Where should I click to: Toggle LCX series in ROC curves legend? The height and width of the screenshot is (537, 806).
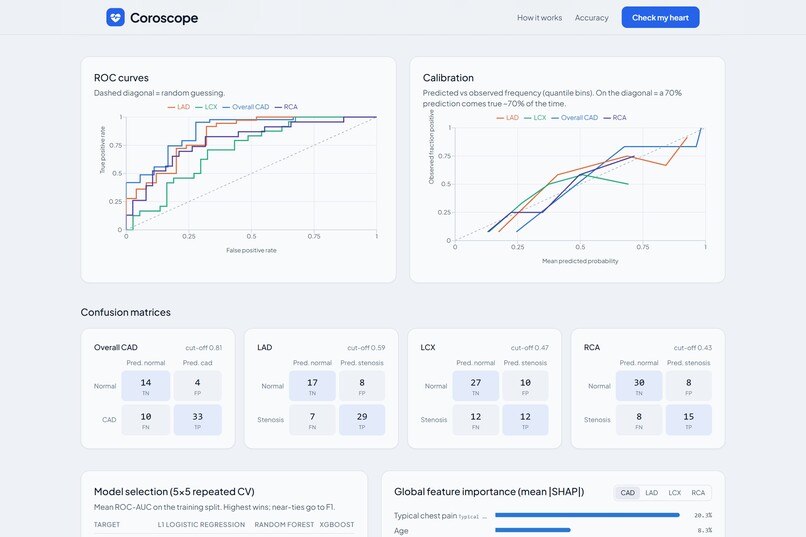[x=207, y=107]
